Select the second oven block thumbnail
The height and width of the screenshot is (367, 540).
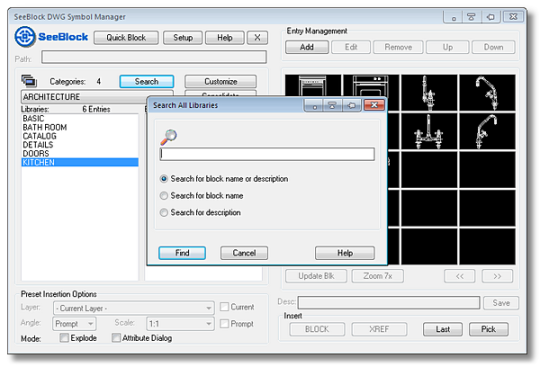click(x=371, y=86)
